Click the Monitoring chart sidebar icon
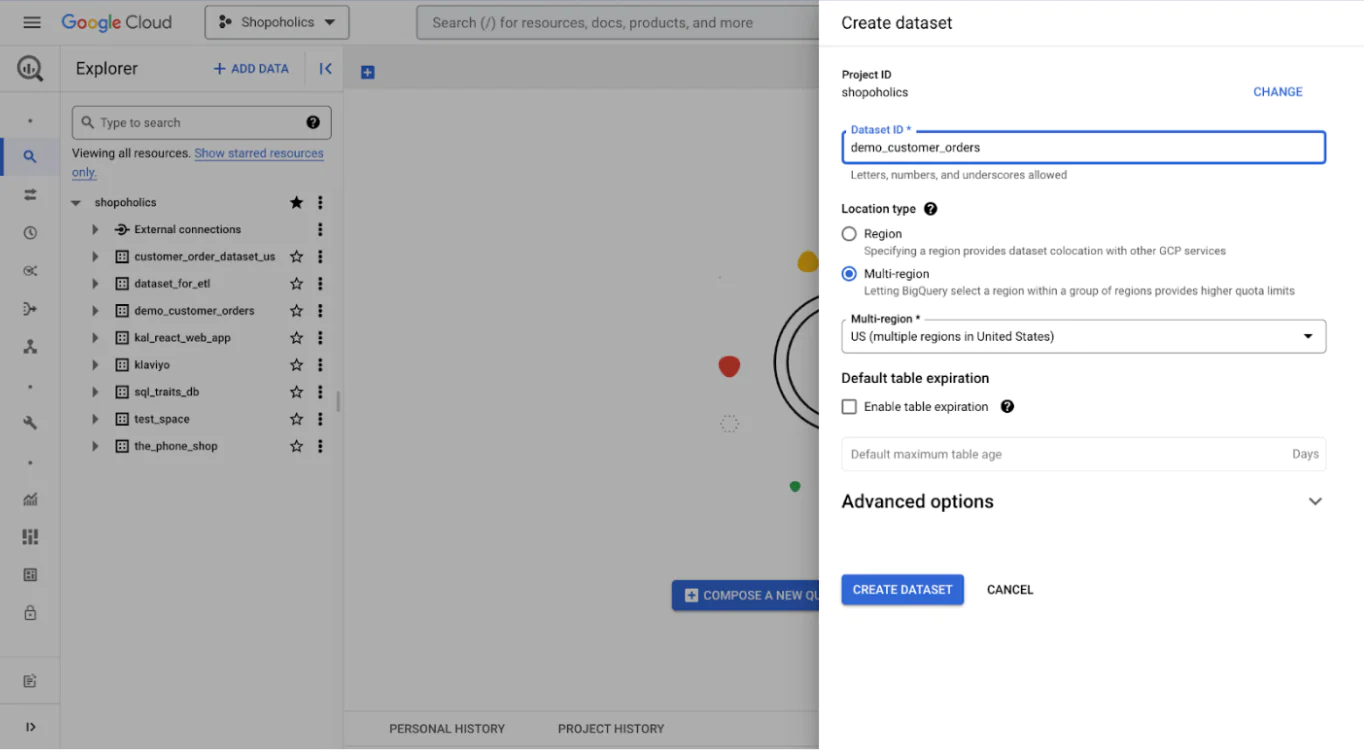This screenshot has width=1368, height=752. [31, 499]
